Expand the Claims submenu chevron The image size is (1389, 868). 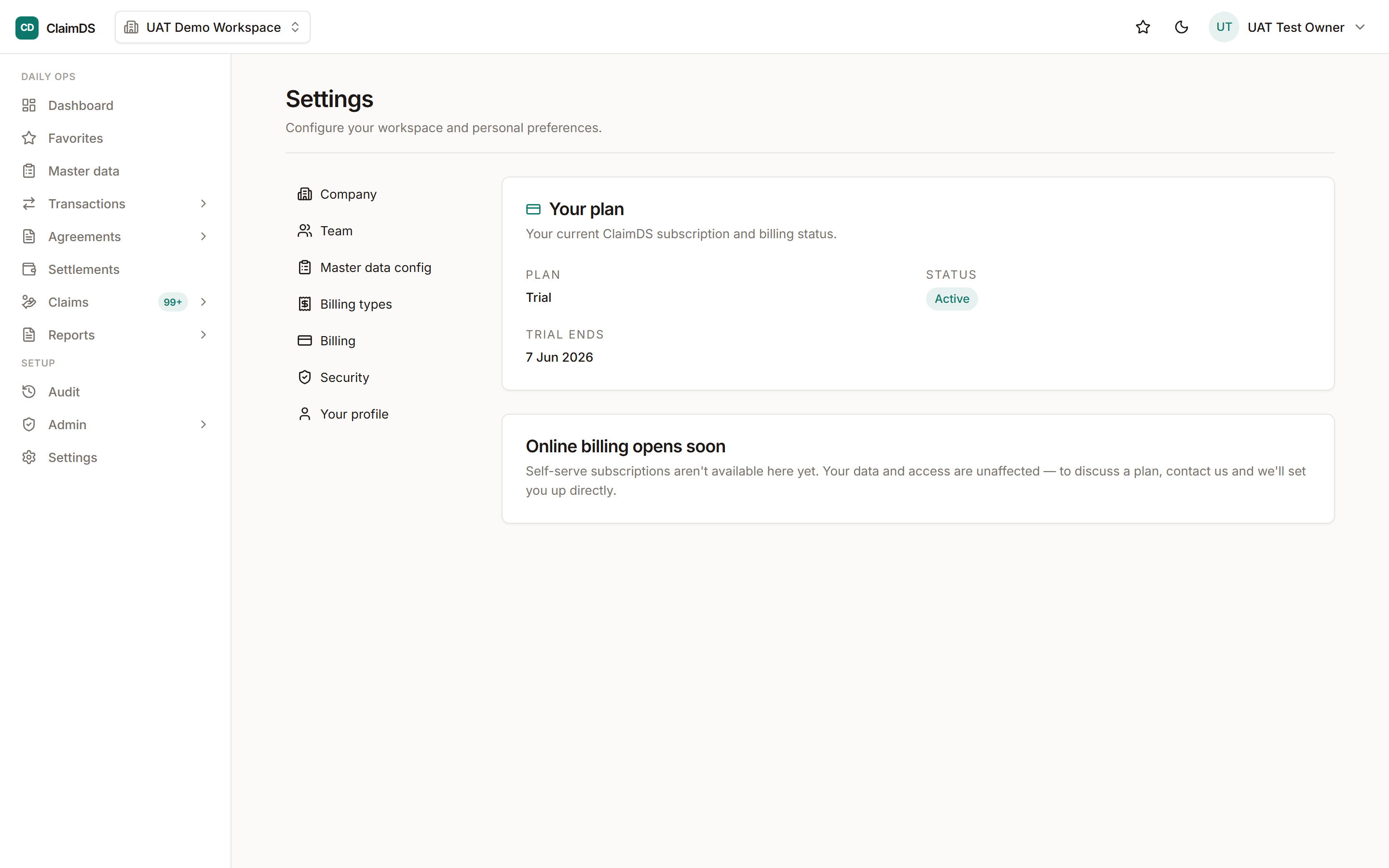click(203, 301)
